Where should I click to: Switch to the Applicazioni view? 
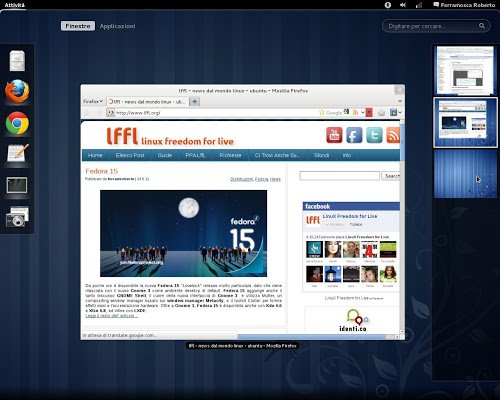117,26
